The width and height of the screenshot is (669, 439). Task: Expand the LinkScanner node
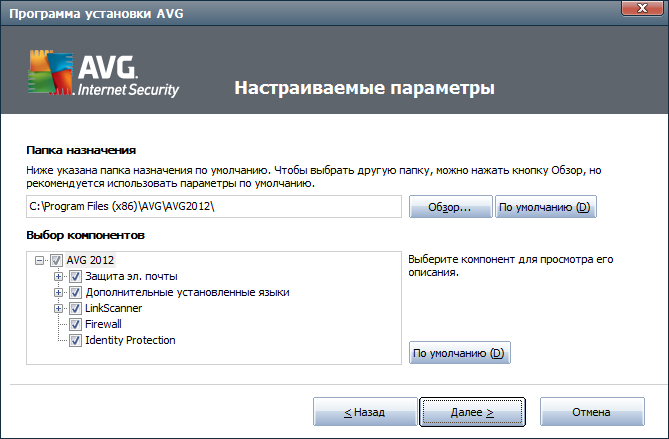pyautogui.click(x=58, y=308)
